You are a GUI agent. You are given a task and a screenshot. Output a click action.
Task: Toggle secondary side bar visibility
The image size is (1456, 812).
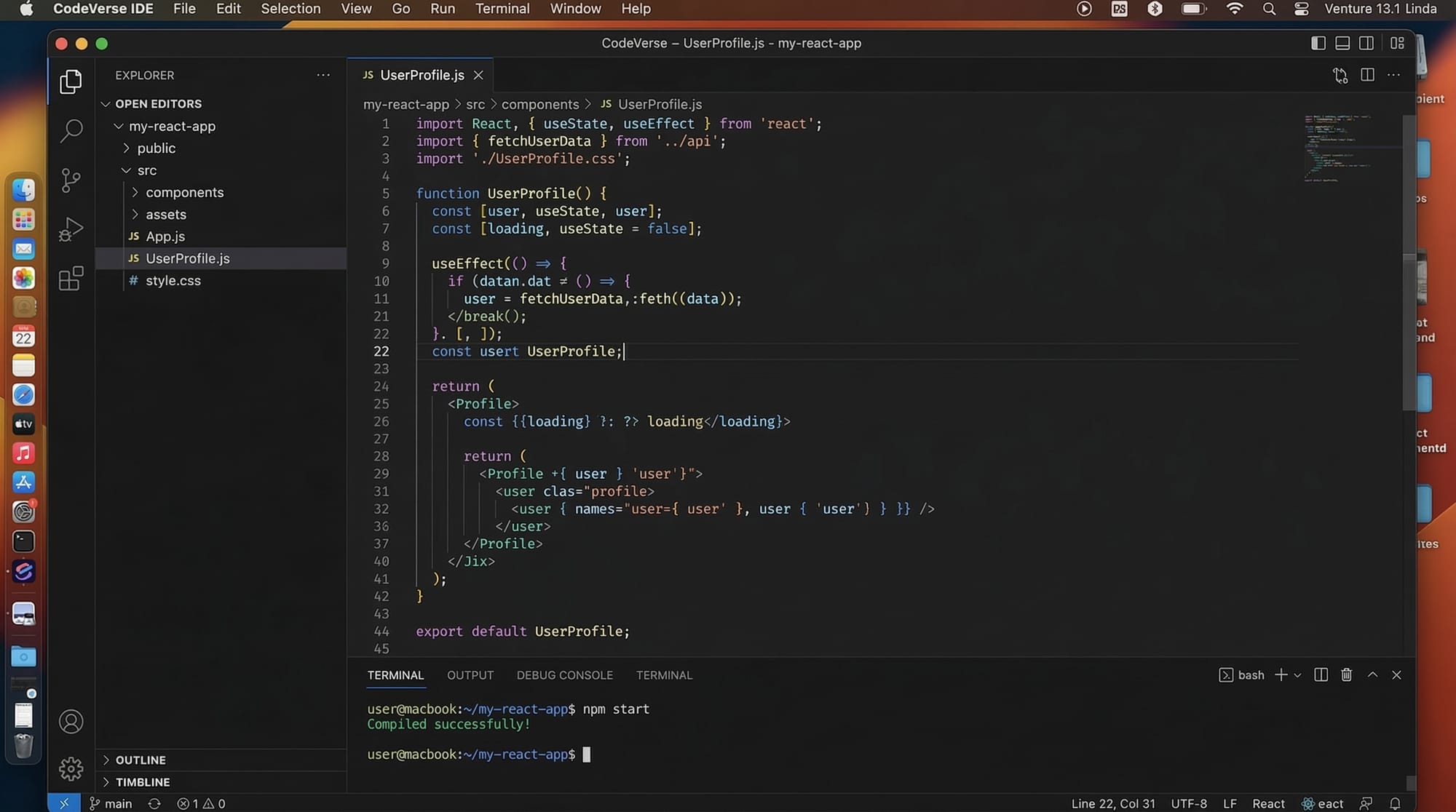(1366, 43)
